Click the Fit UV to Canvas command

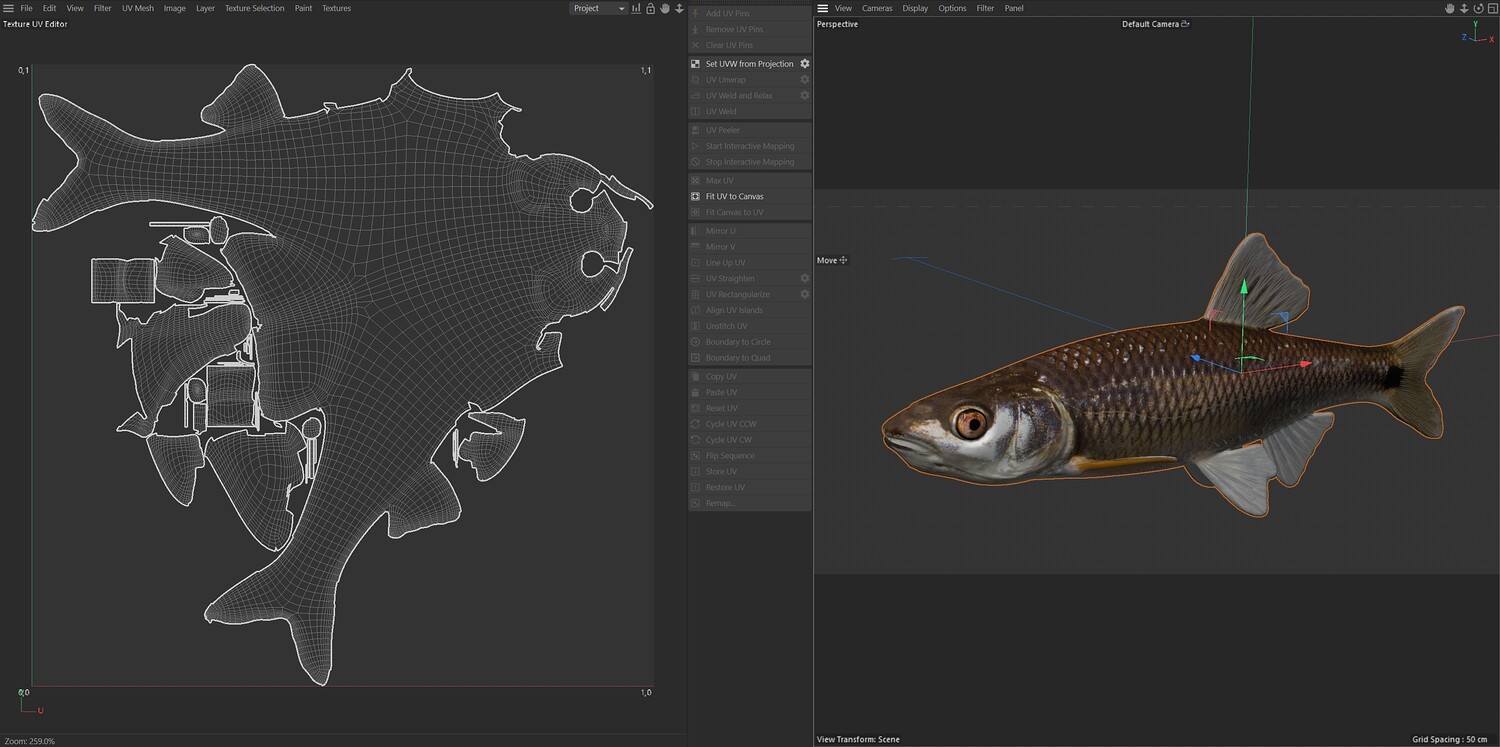click(734, 197)
